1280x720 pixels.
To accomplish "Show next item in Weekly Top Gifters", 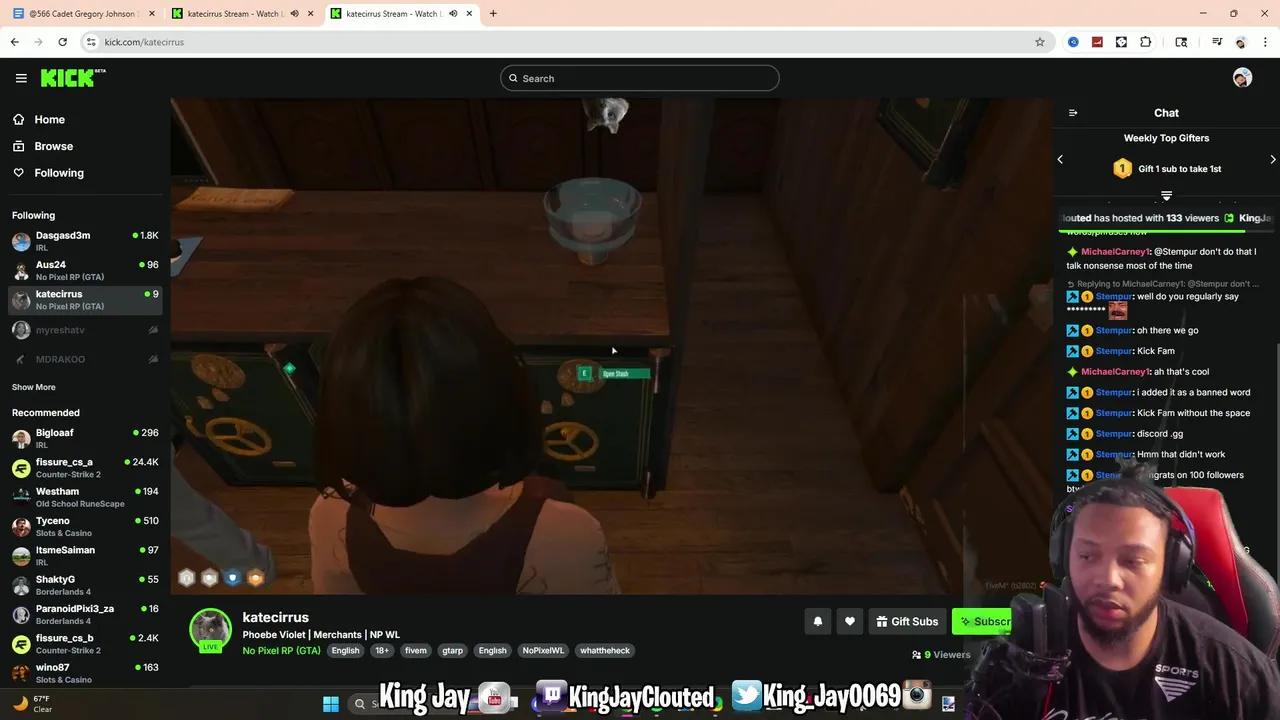I will pos(1272,160).
